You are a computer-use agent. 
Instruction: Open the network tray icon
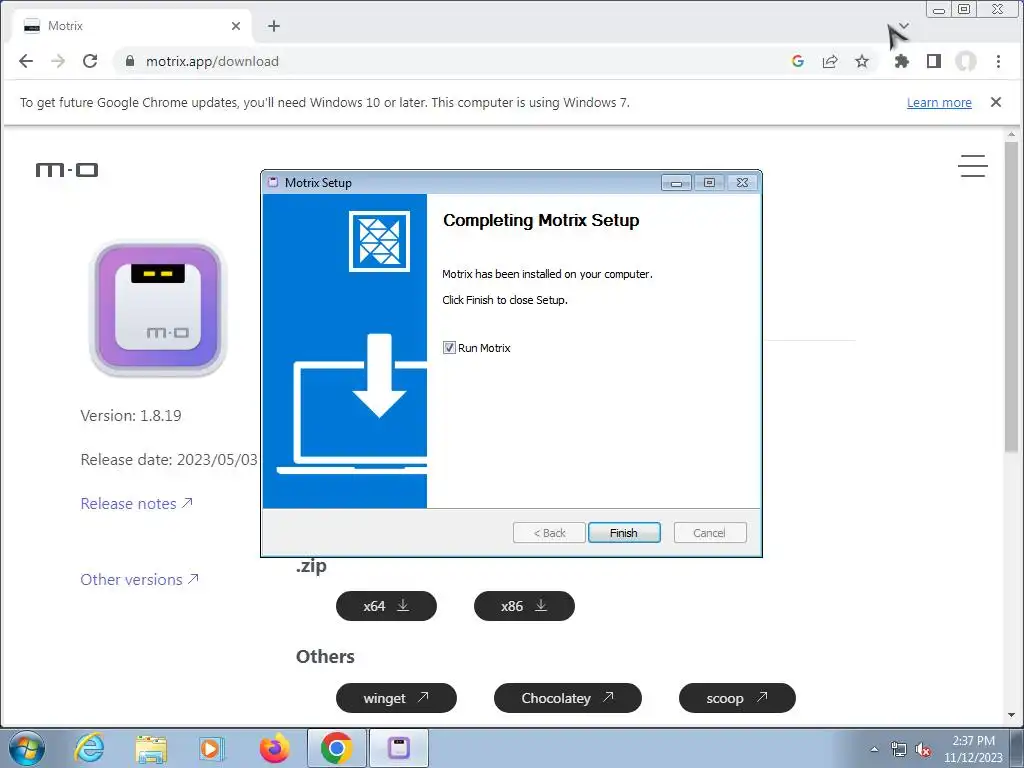[899, 749]
